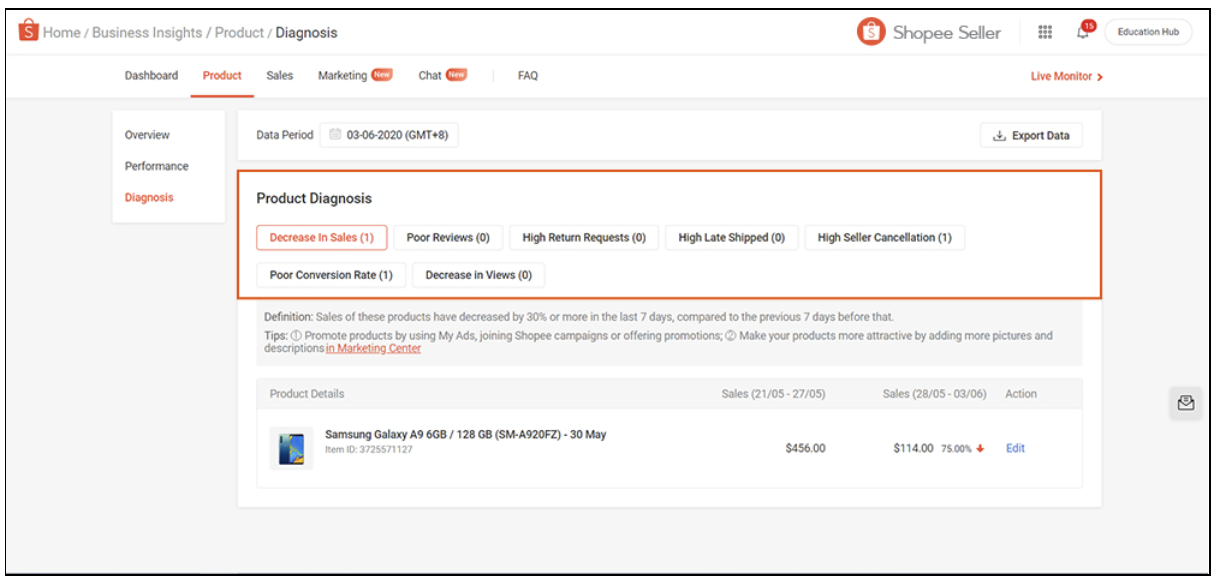Switch to the Dashboard tab

151,74
